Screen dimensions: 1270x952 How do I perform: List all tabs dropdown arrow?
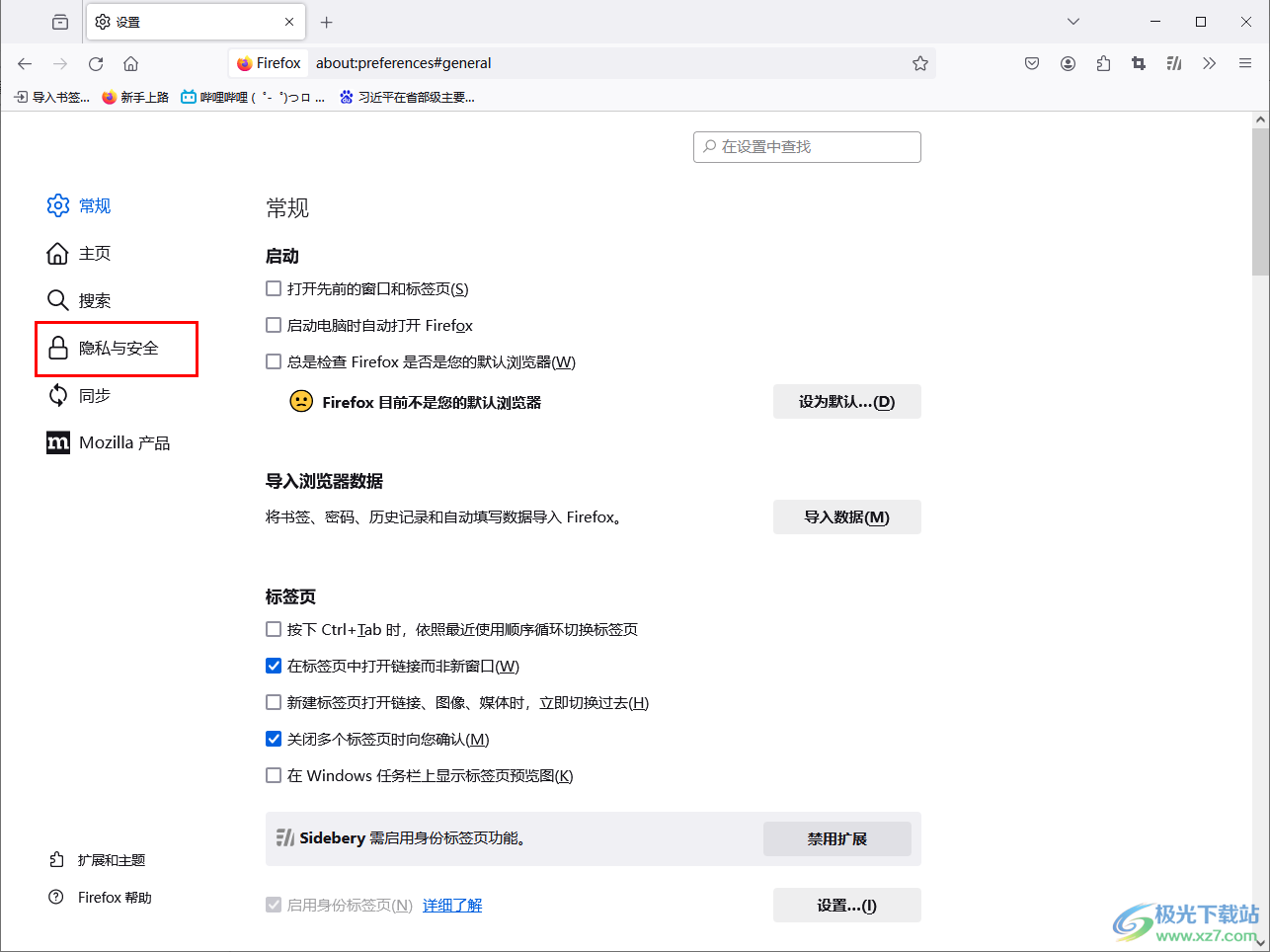point(1073,22)
